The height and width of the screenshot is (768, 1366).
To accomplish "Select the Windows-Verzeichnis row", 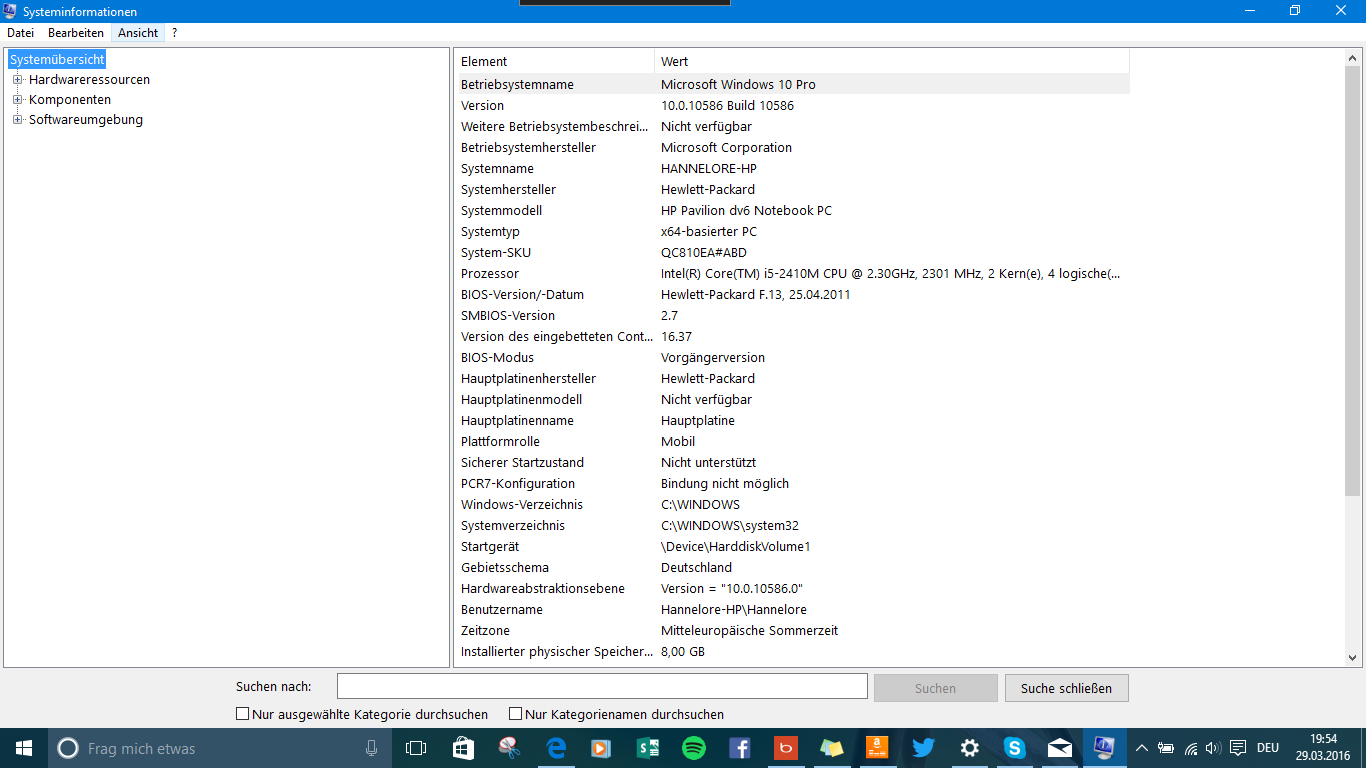I will pyautogui.click(x=793, y=505).
